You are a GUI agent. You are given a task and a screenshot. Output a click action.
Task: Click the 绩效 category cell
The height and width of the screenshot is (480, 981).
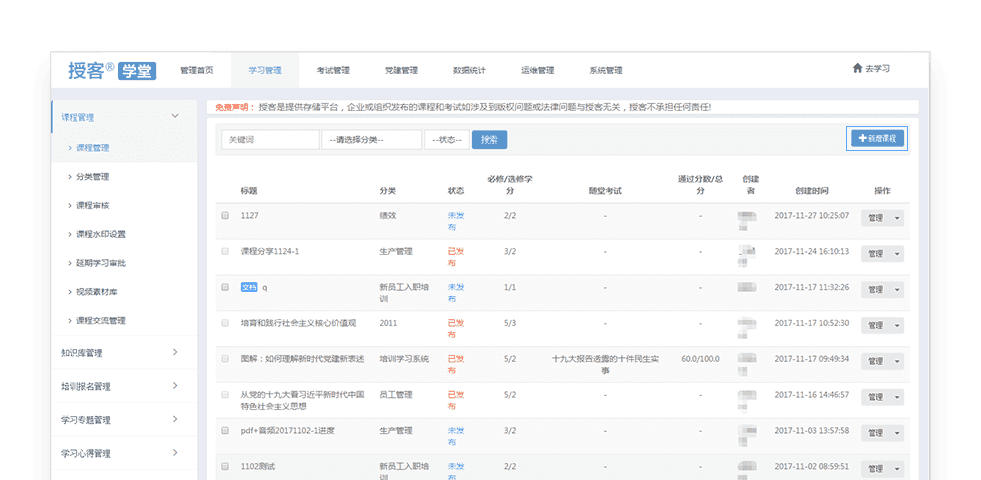coord(387,215)
